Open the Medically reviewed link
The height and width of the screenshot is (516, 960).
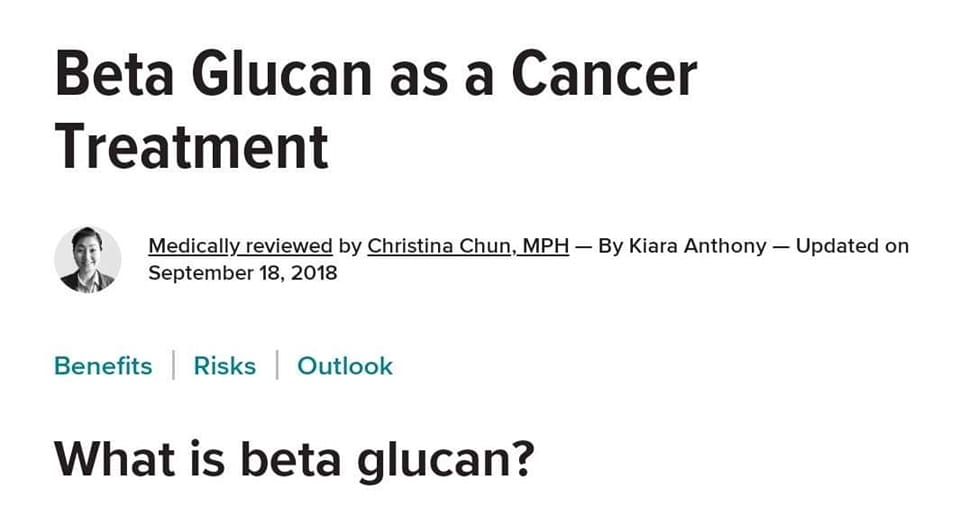(240, 246)
